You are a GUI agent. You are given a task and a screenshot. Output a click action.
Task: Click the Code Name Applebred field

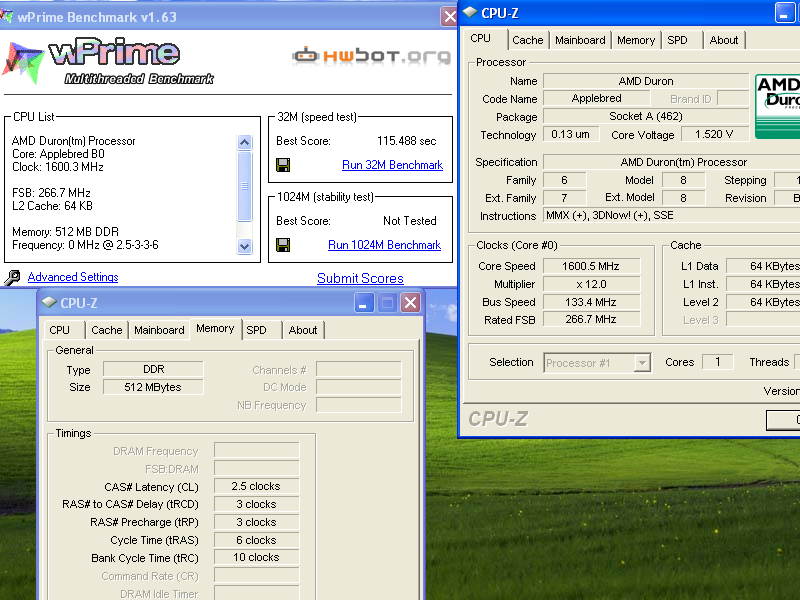(596, 98)
